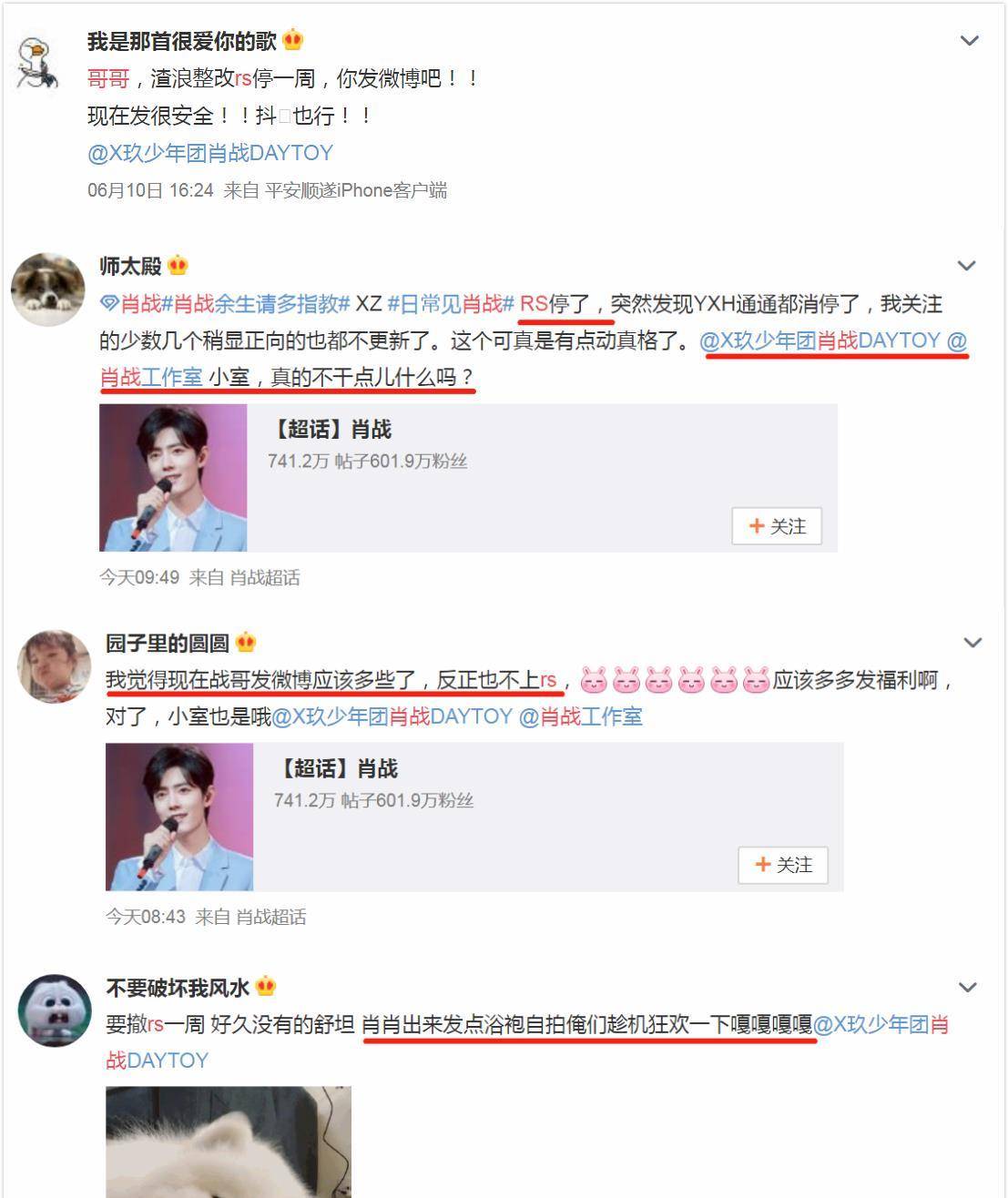Open the dog avatar of 师太殿
The width and height of the screenshot is (1008, 1198).
[47, 289]
